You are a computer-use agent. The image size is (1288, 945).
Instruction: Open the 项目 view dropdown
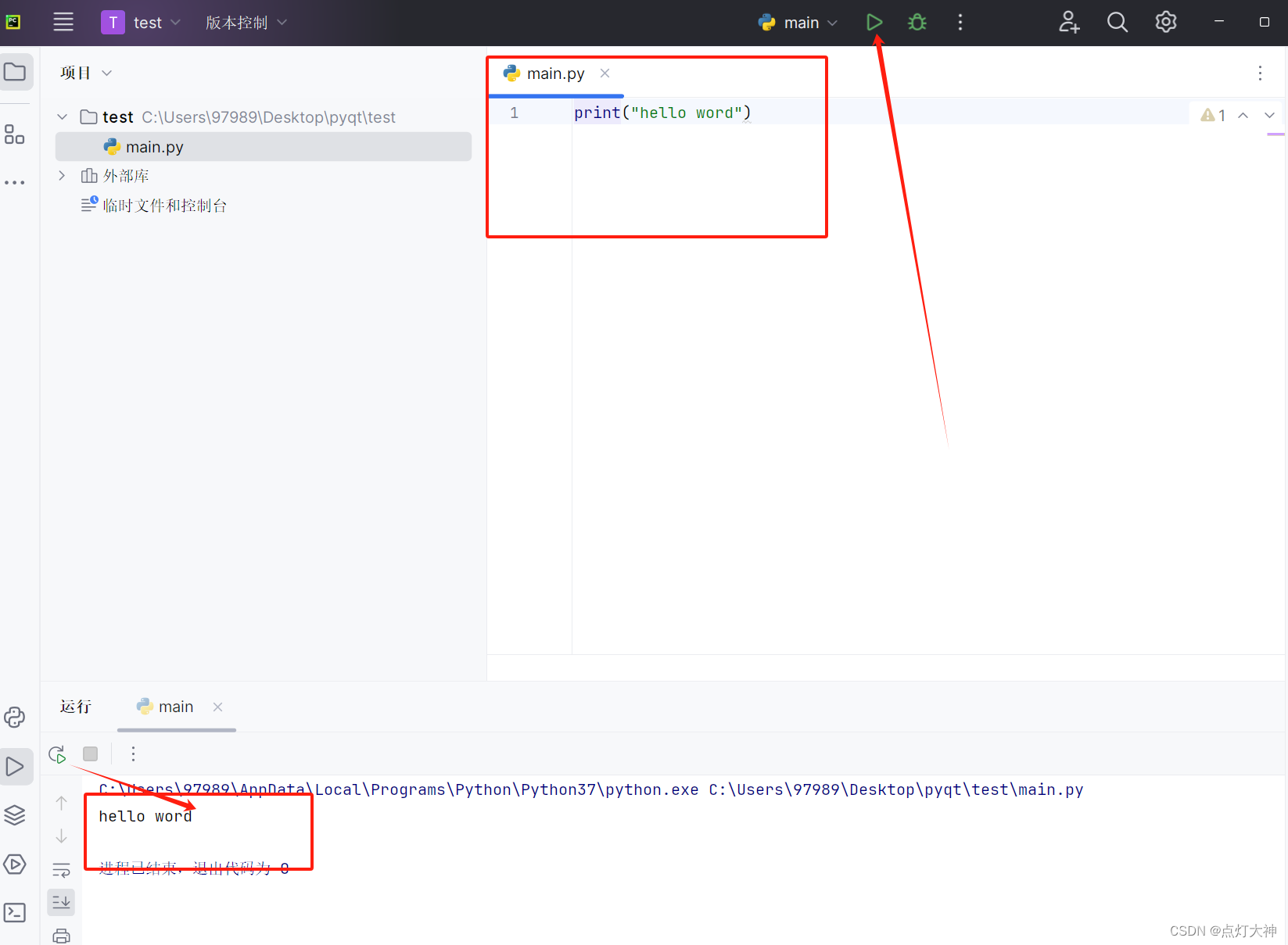[x=86, y=73]
